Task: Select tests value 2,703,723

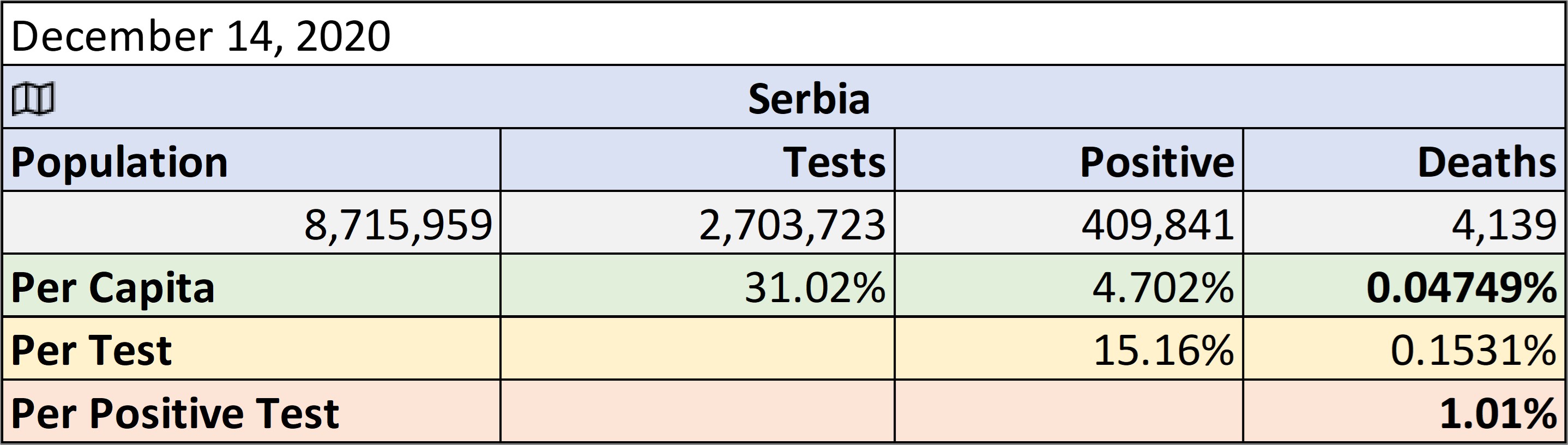Action: 697,223
